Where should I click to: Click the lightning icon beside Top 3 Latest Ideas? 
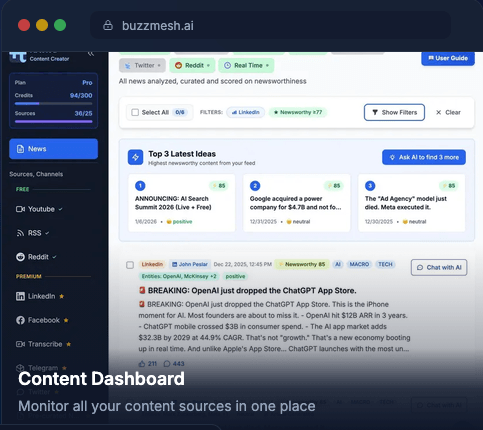click(x=135, y=157)
